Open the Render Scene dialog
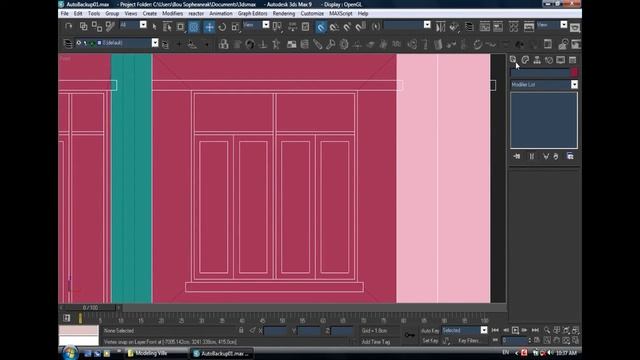Screen dimensions: 640x360 [x=529, y=27]
